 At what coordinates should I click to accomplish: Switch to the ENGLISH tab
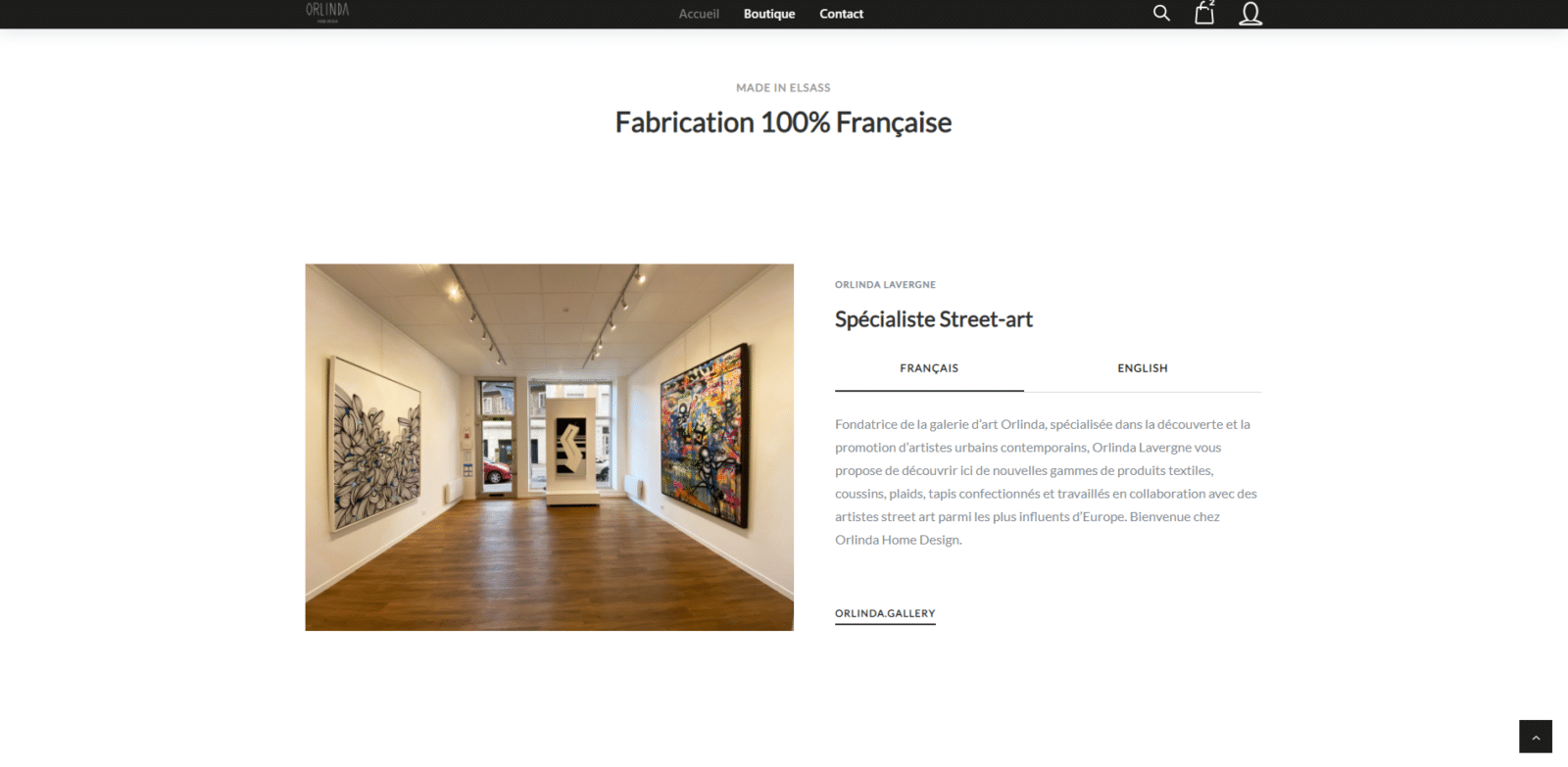point(1143,369)
